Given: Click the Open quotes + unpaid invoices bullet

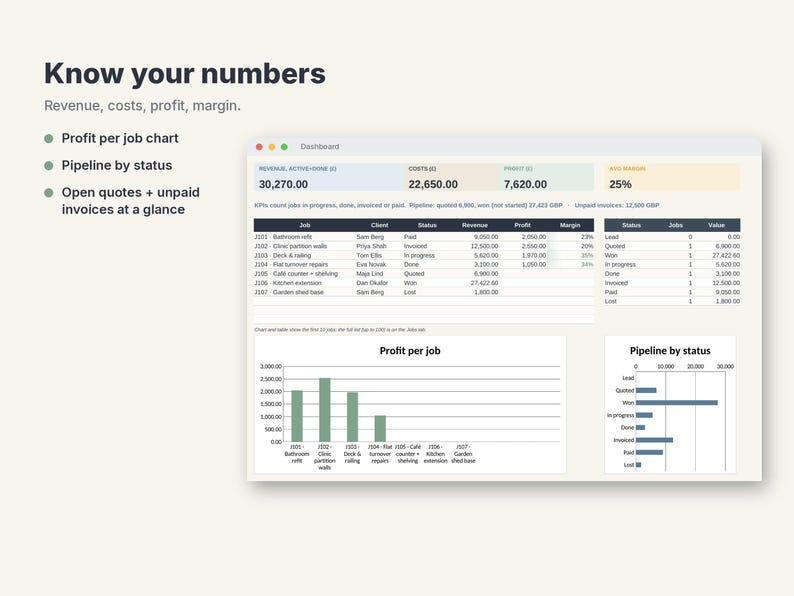Looking at the screenshot, I should (x=131, y=201).
